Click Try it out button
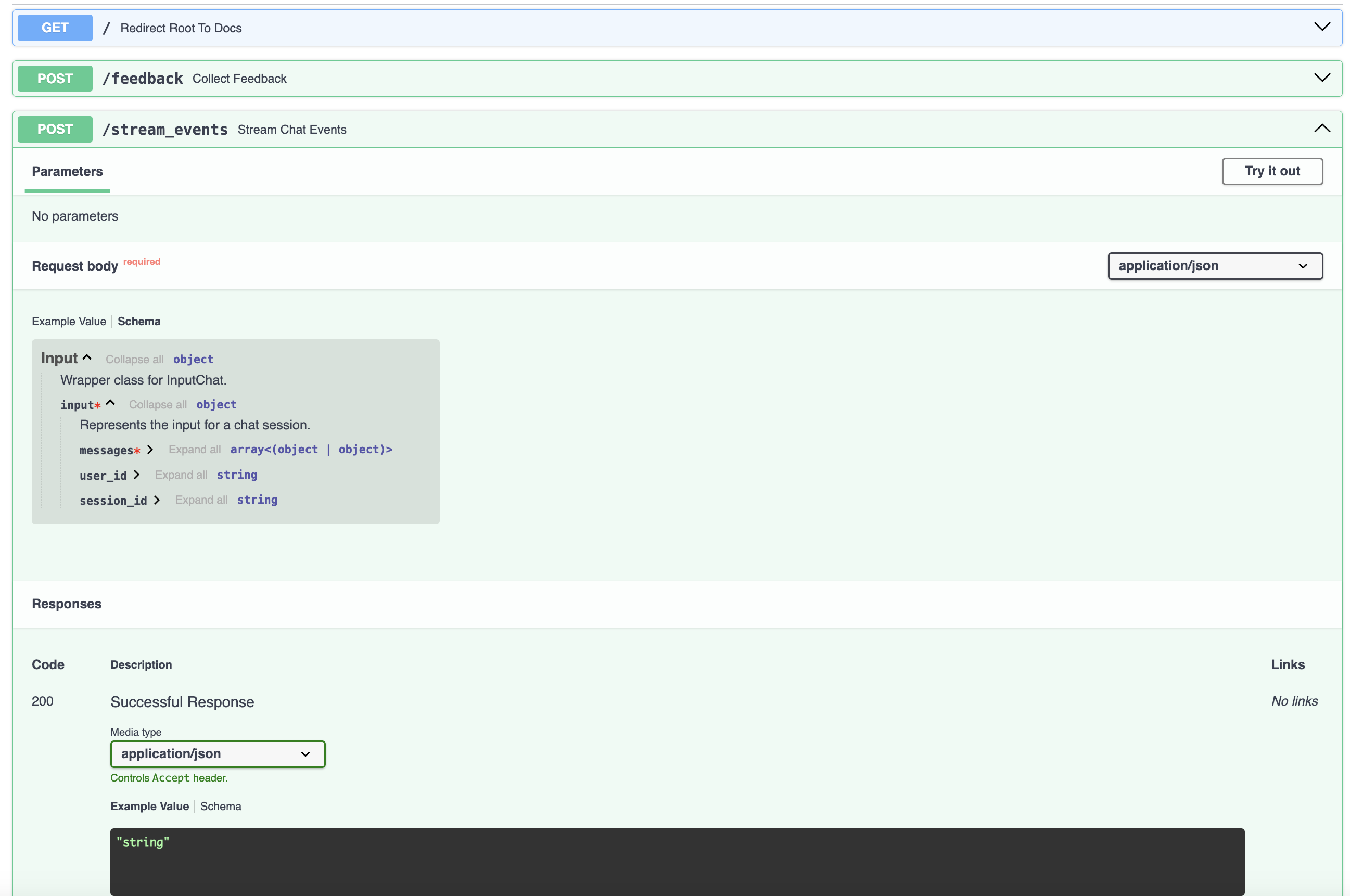1350x896 pixels. coord(1270,170)
